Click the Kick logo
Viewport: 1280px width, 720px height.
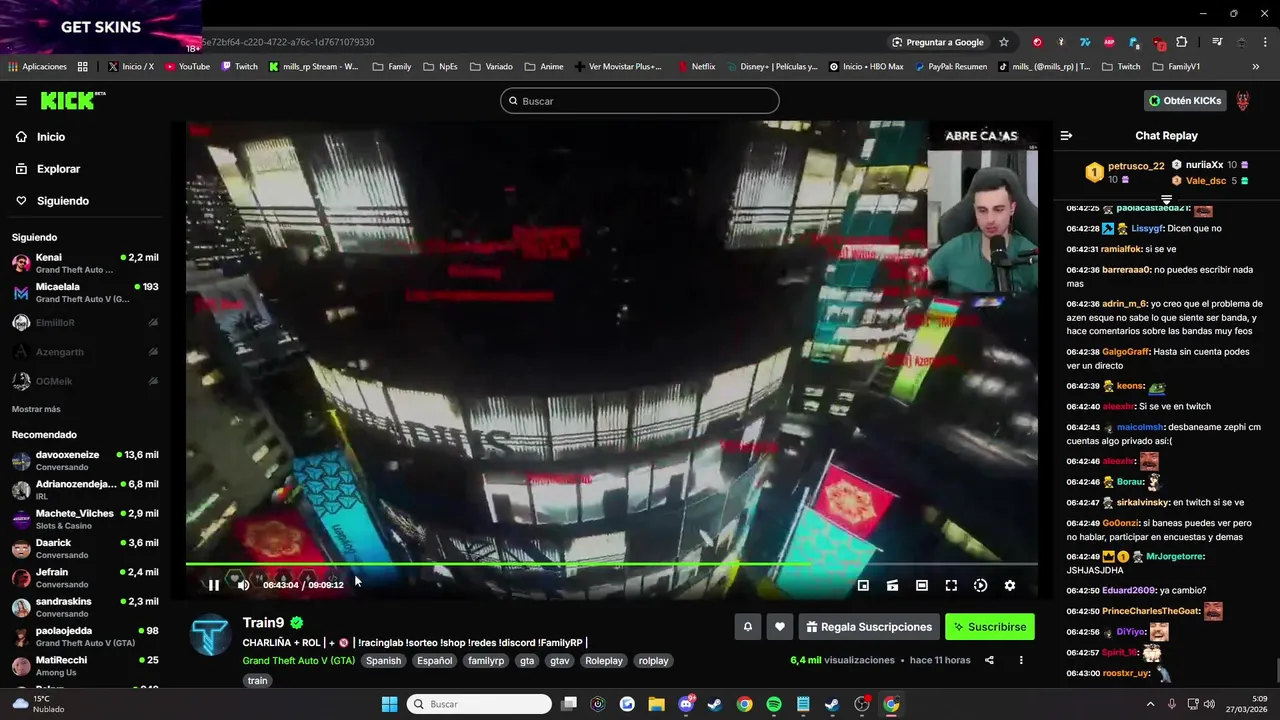pyautogui.click(x=72, y=100)
